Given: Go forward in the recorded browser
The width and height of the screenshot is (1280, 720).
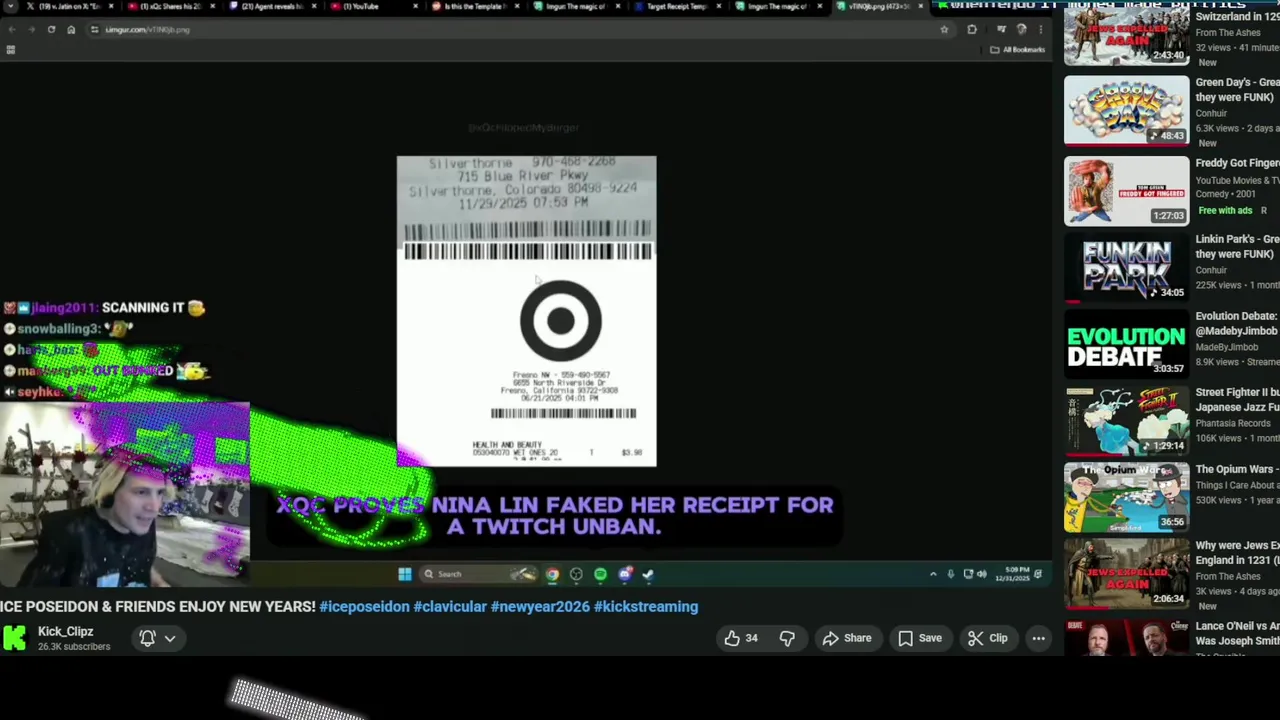Looking at the screenshot, I should click(x=31, y=29).
